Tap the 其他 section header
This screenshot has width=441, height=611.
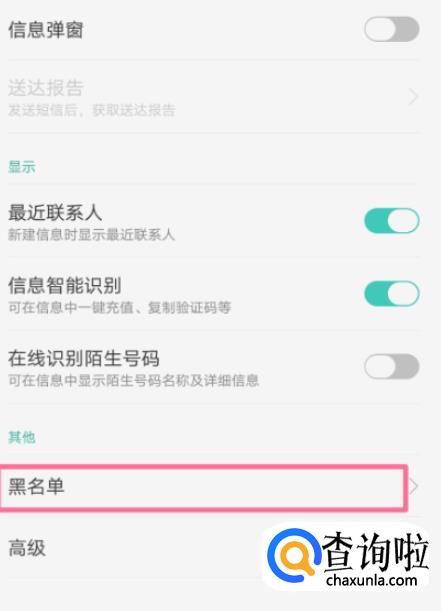tap(22, 437)
